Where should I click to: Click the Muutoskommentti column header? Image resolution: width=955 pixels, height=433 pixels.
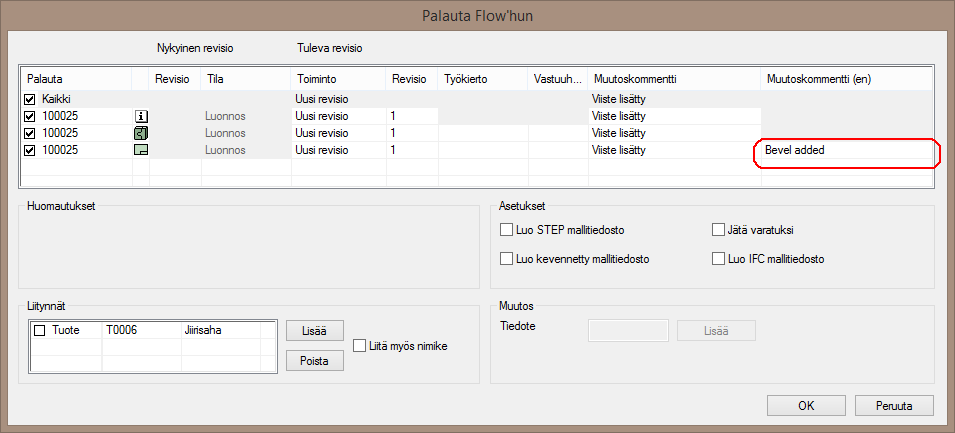pos(673,79)
